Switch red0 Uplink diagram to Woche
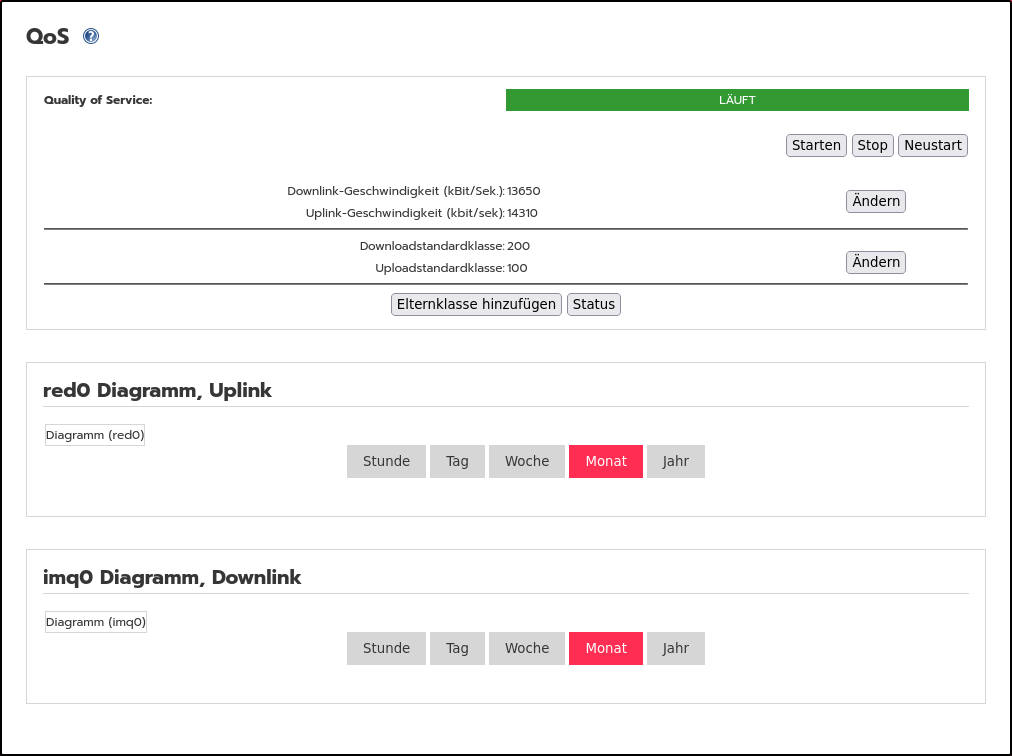Screen dimensions: 1012x756 point(526,461)
